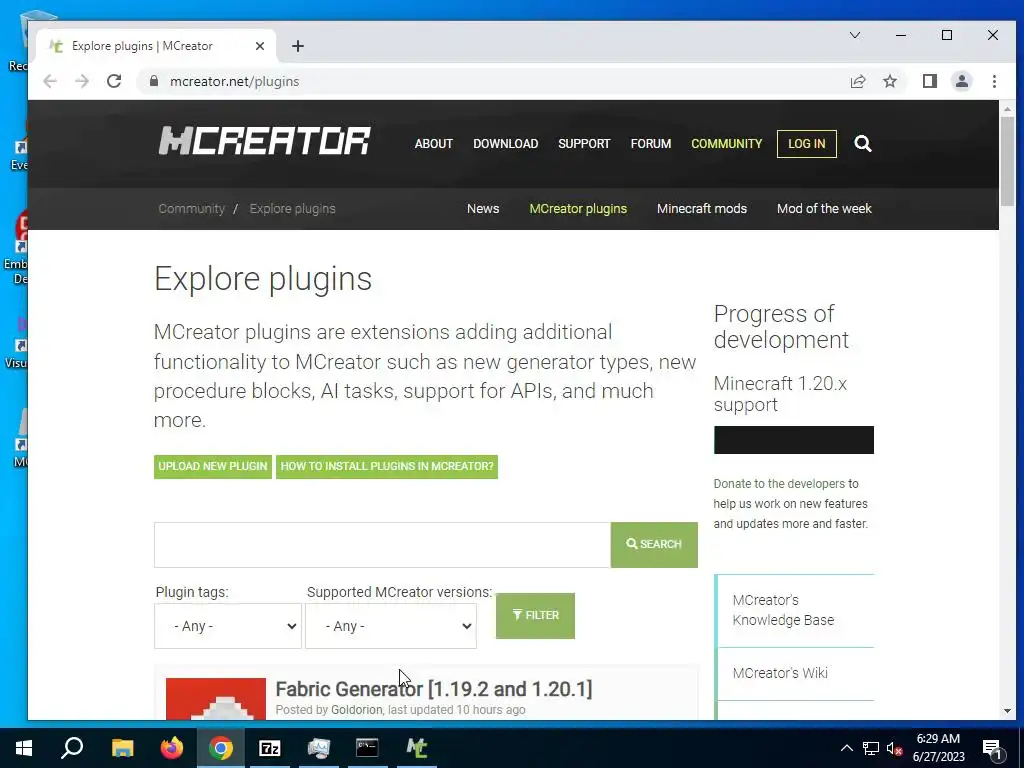
Task: Click the page vertical scrollbar thumb
Action: pos(1007,161)
